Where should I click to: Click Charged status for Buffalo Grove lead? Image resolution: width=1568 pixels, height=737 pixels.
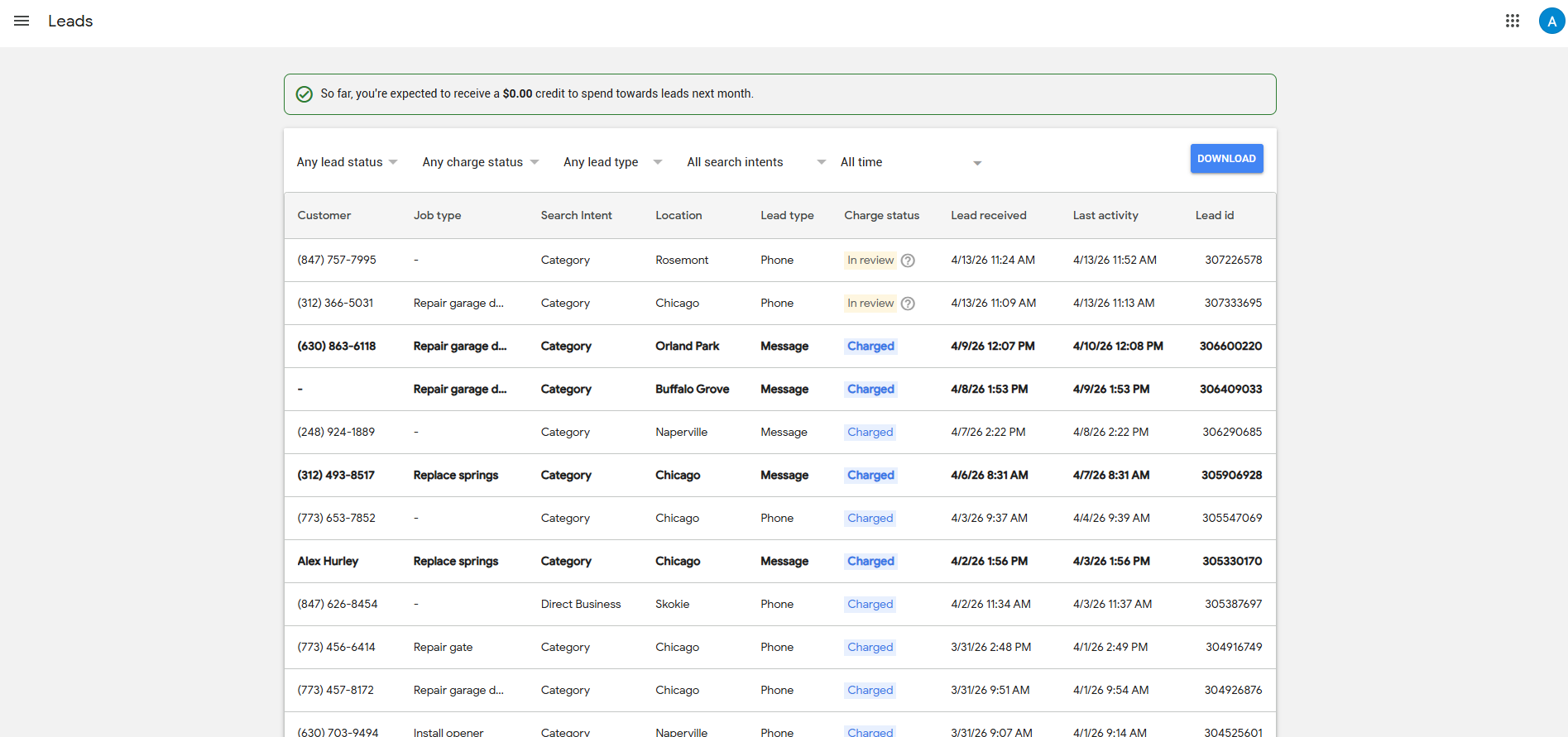click(x=870, y=389)
